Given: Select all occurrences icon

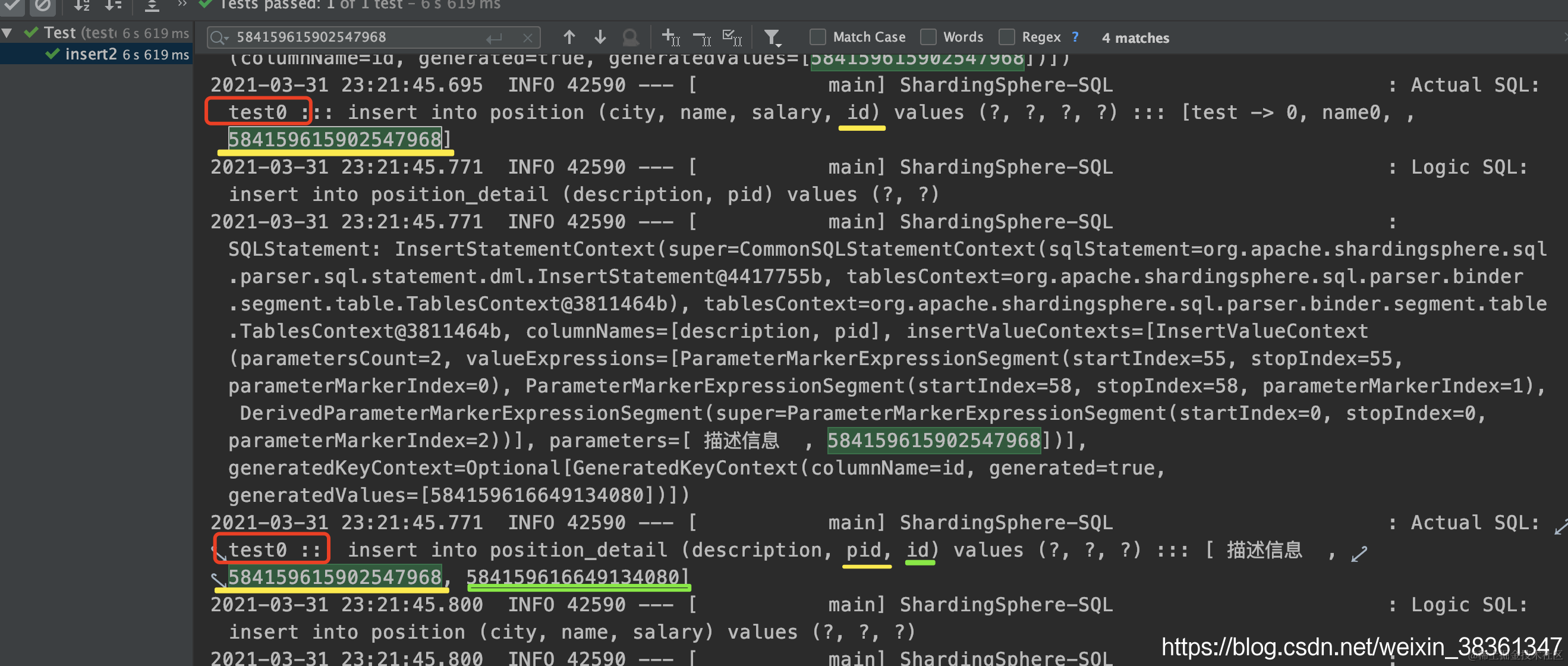Looking at the screenshot, I should [x=732, y=37].
